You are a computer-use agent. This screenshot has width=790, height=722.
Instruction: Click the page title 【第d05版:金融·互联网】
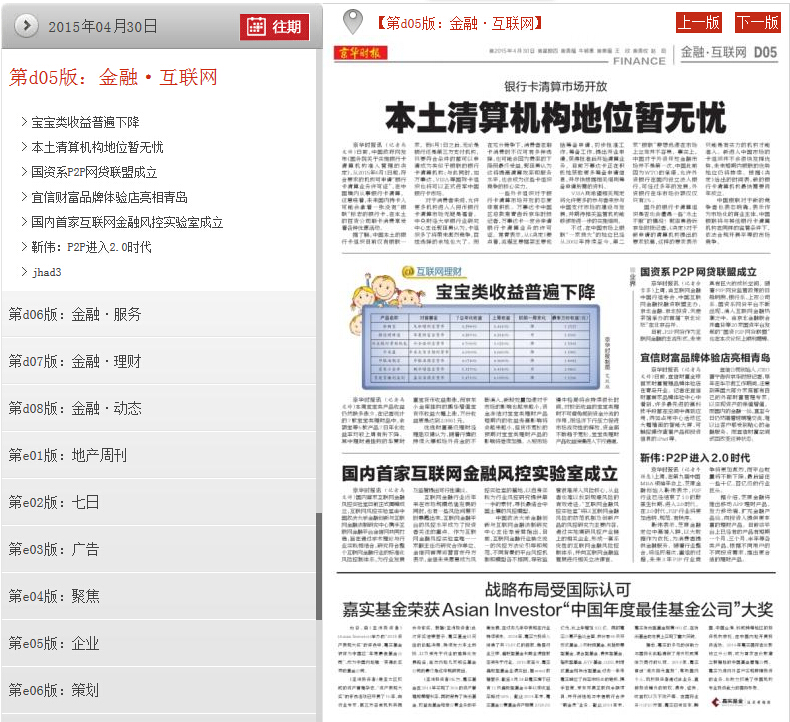[459, 23]
